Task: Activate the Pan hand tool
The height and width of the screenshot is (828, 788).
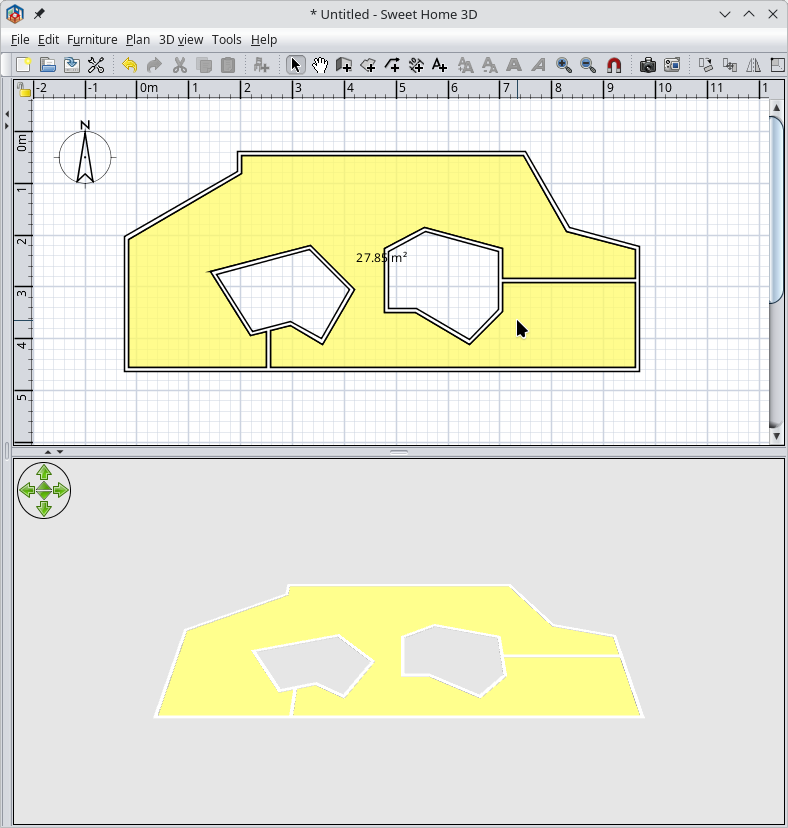Action: pos(320,65)
